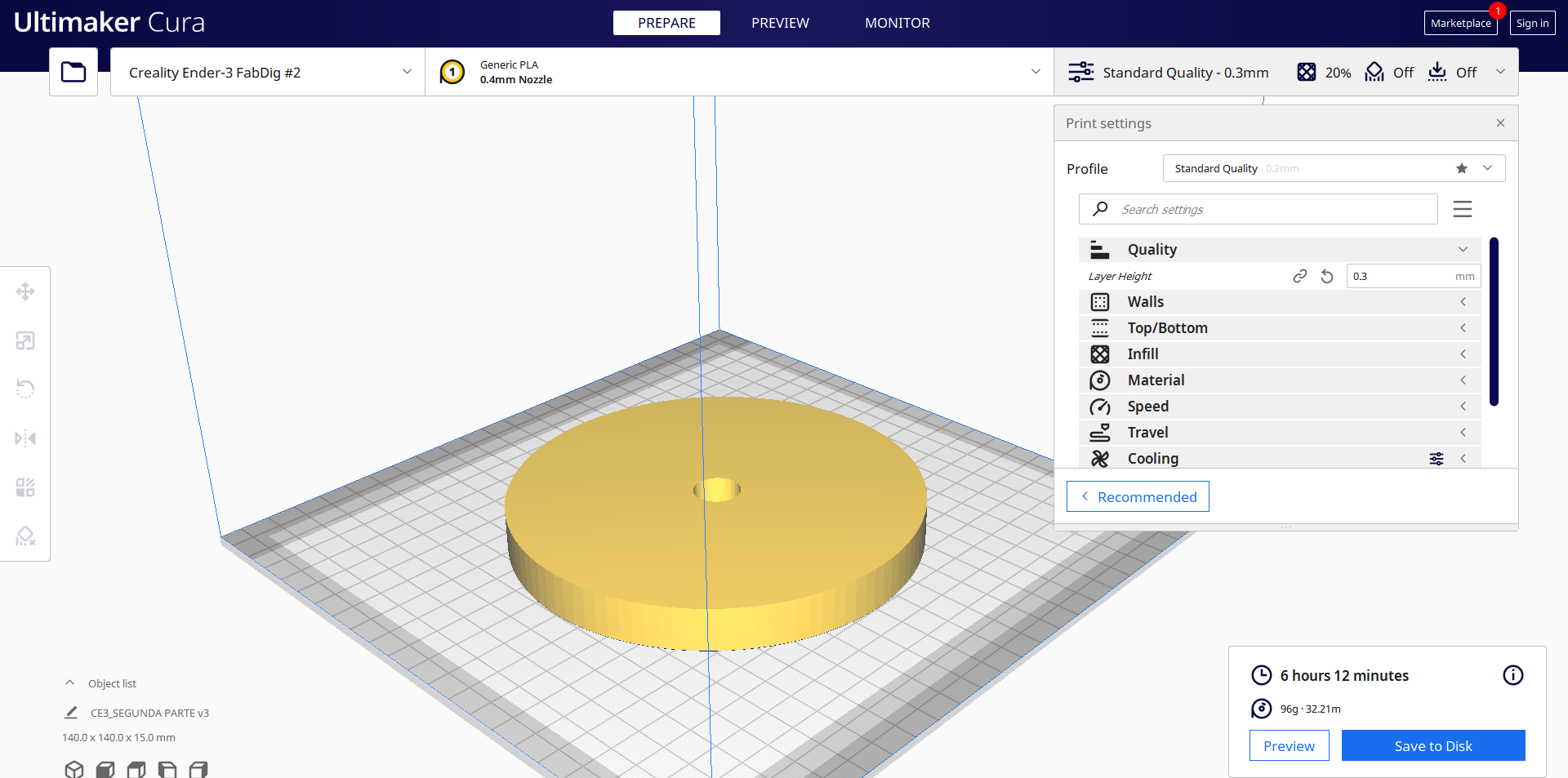Click Save to Disk button
Image resolution: width=1568 pixels, height=778 pixels.
click(x=1433, y=745)
